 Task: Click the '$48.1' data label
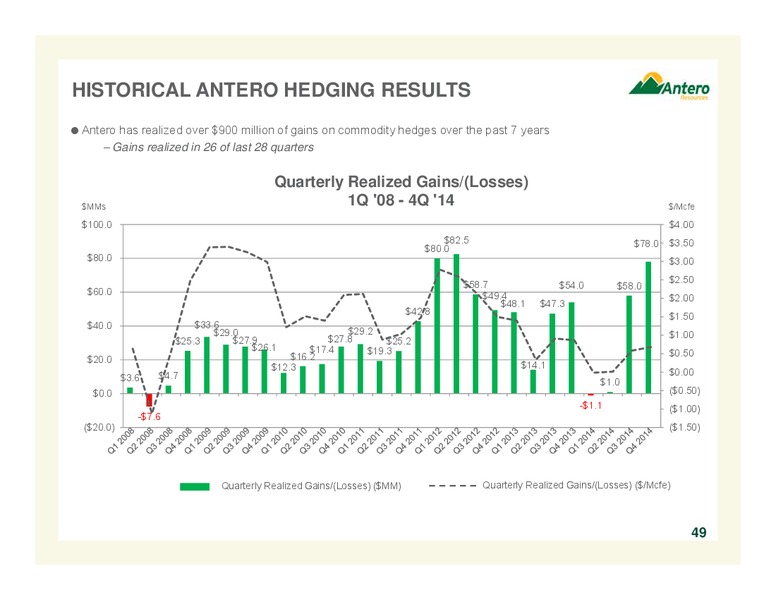[x=512, y=304]
